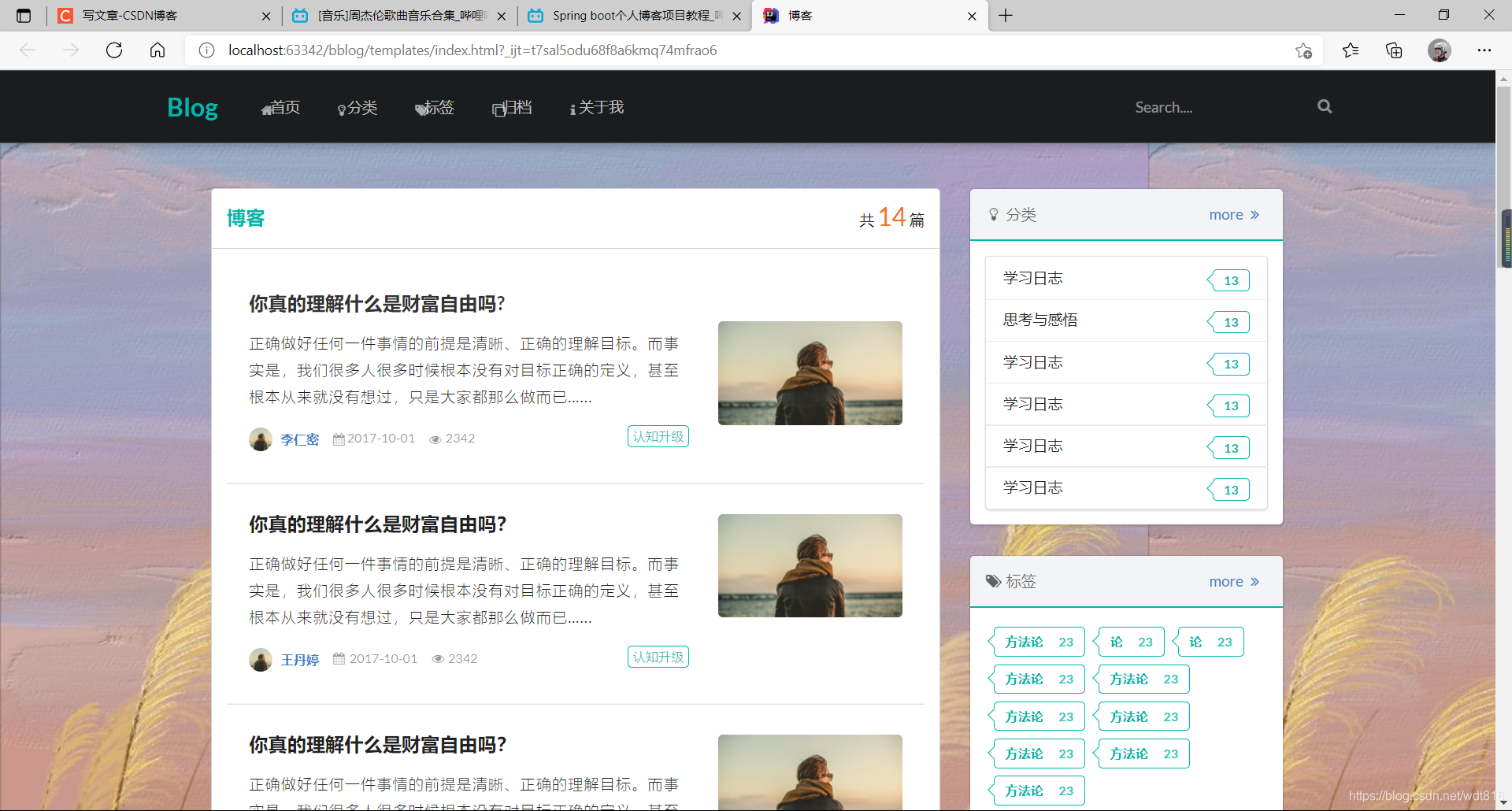Click the search magnifier icon in blog navbar
1512x811 pixels.
[1325, 106]
